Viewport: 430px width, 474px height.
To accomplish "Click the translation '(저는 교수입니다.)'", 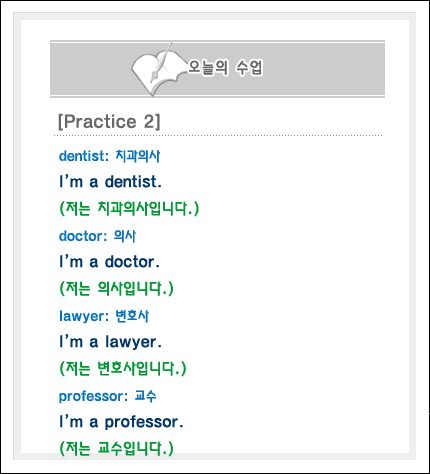I will (x=117, y=448).
